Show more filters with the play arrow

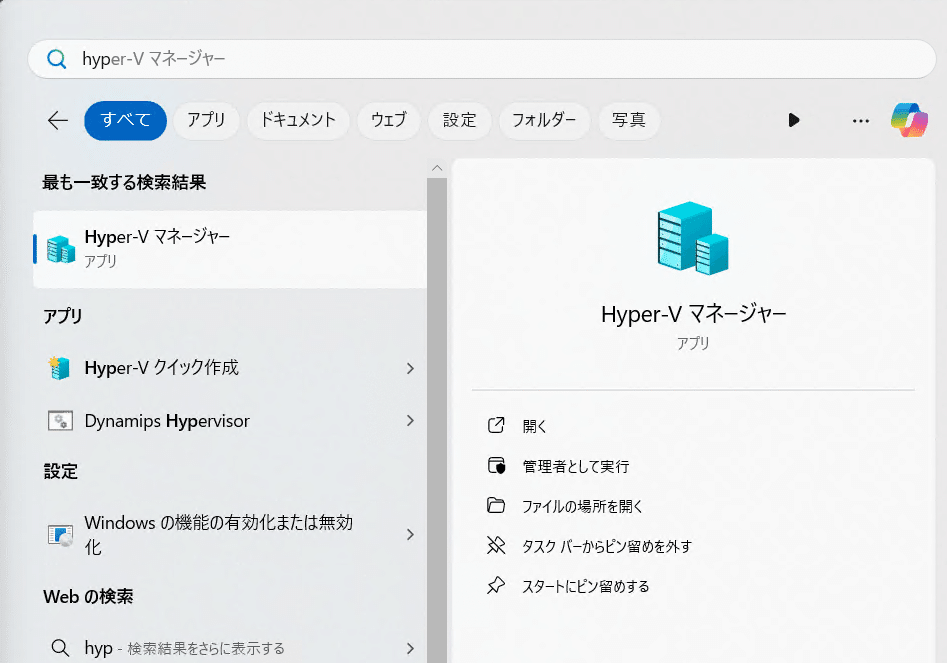coord(794,120)
